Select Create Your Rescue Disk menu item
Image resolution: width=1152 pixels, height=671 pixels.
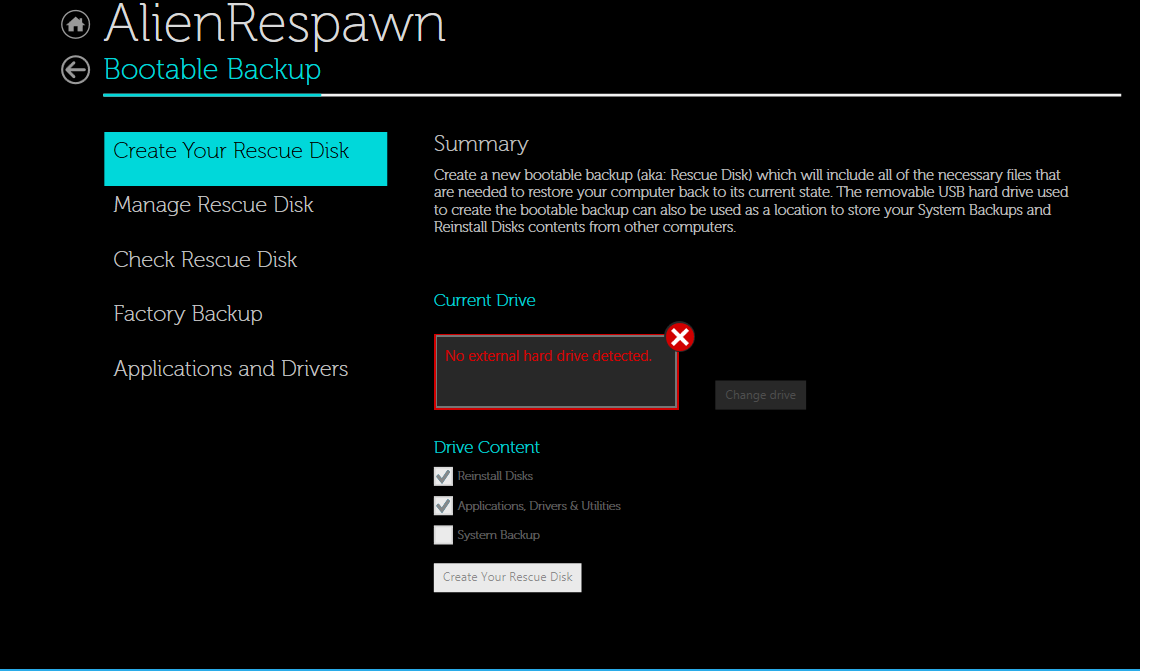pyautogui.click(x=245, y=159)
